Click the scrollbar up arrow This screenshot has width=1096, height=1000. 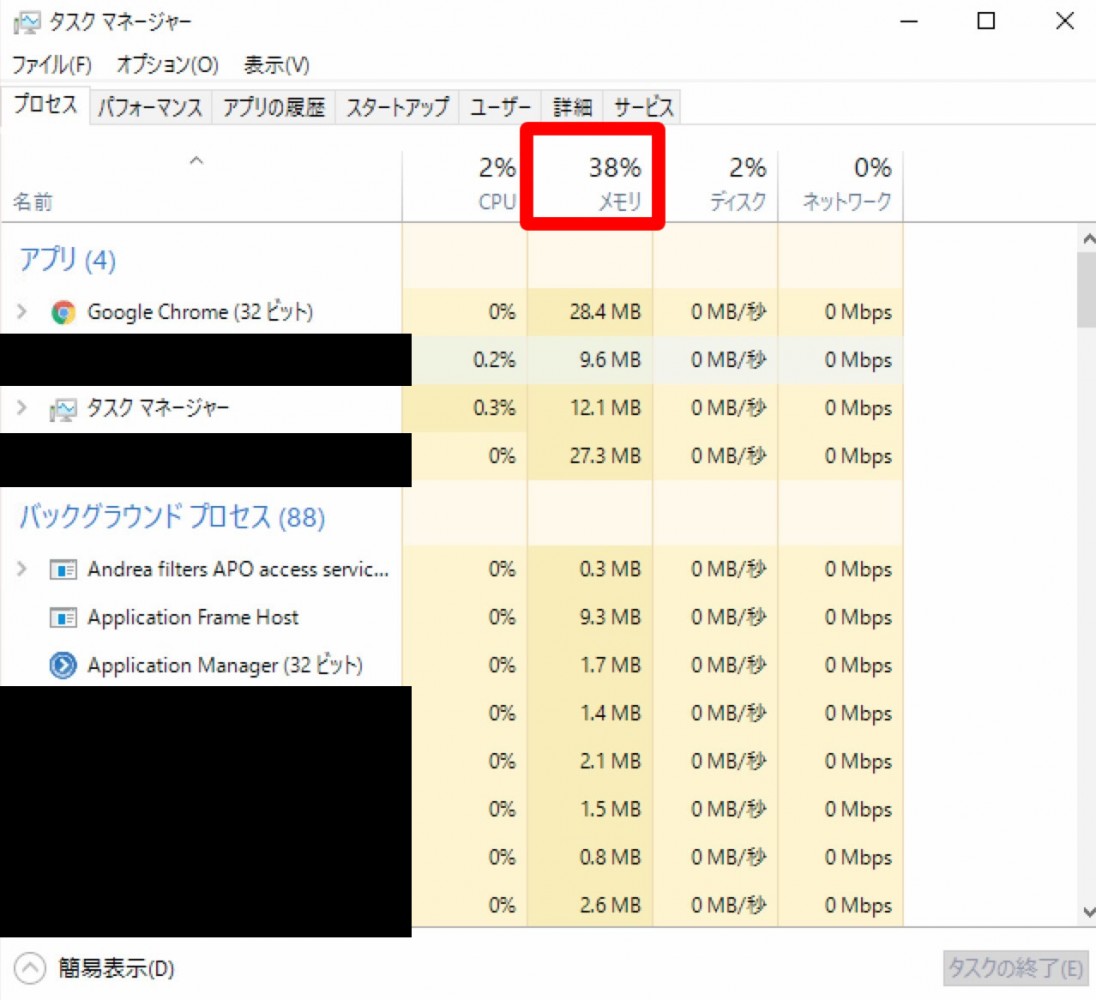point(1088,240)
